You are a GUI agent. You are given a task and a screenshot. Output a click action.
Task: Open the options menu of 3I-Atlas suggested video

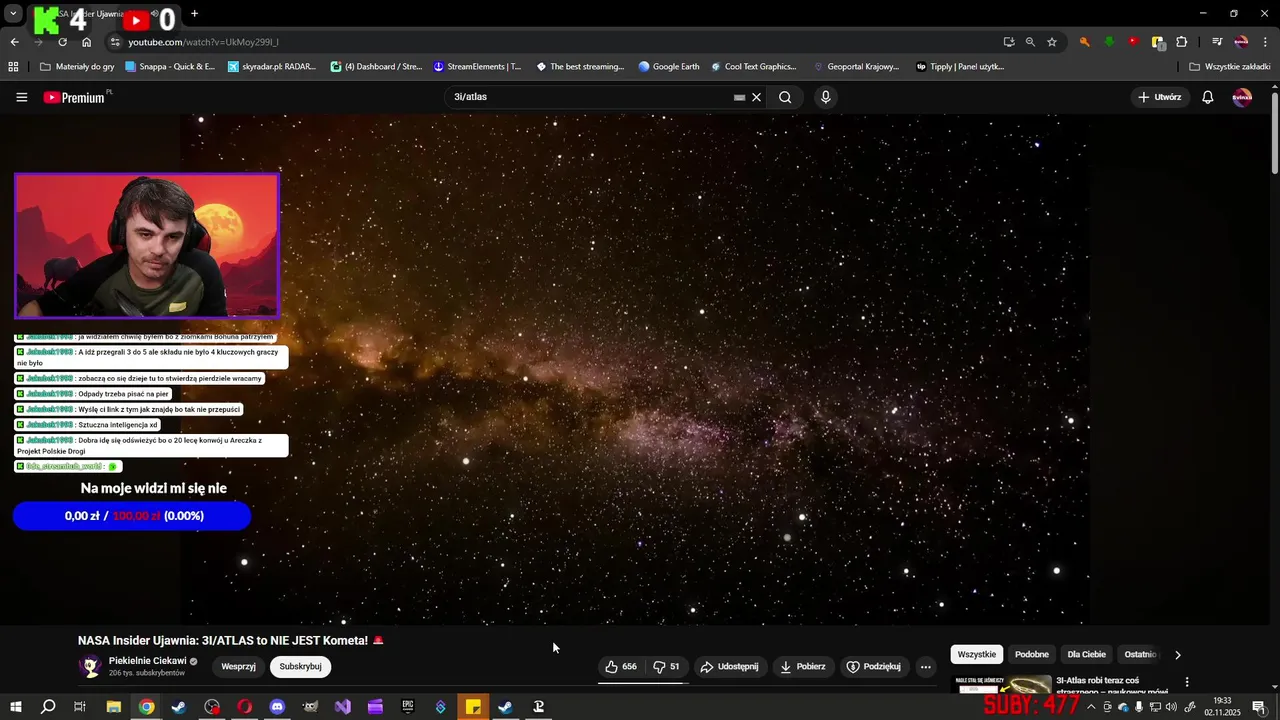coord(1187,682)
